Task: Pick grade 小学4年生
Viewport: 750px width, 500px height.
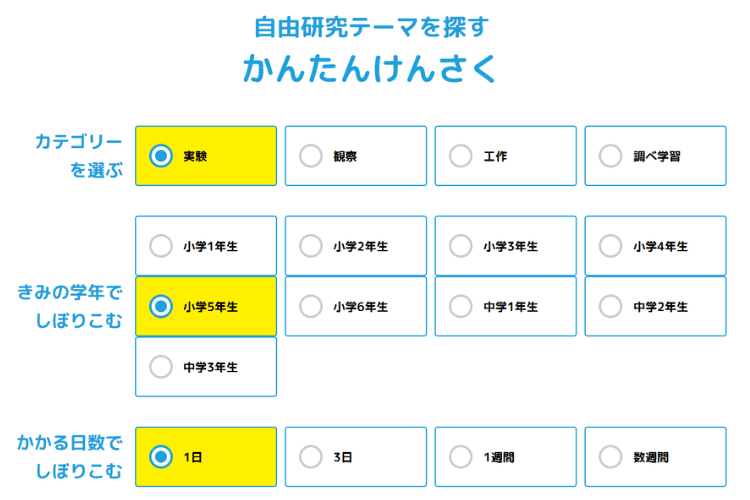Action: pos(610,246)
